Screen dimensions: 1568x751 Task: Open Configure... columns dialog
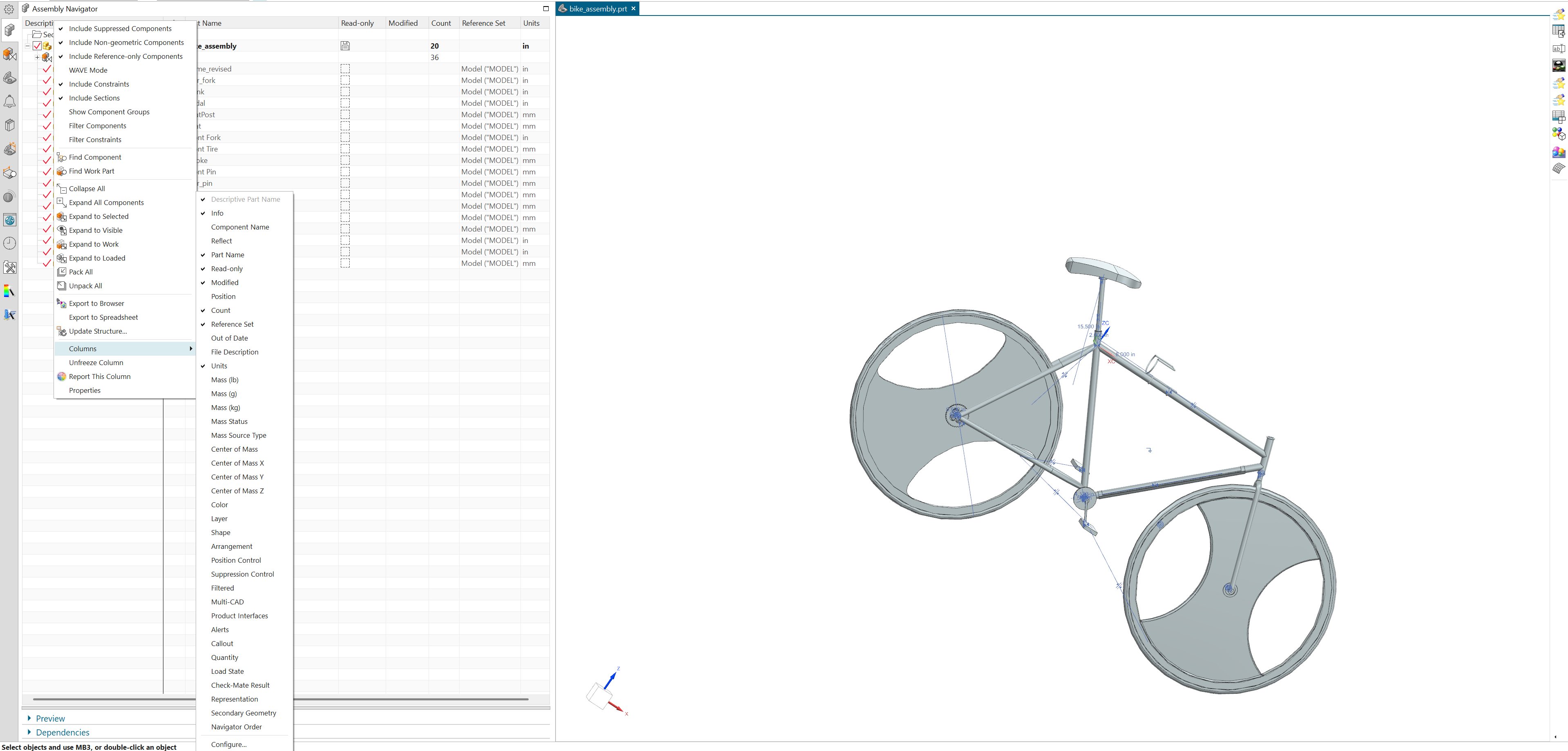229,745
